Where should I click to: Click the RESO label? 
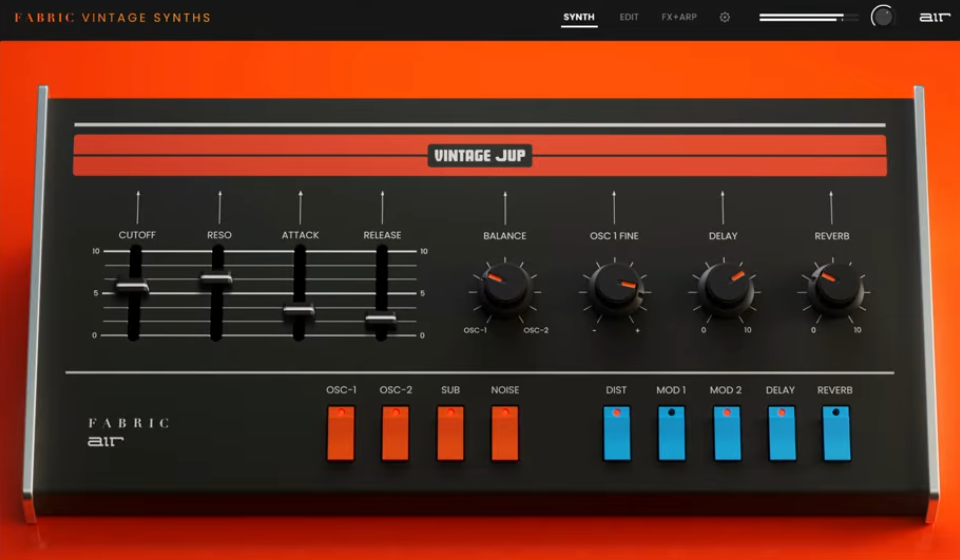point(219,235)
